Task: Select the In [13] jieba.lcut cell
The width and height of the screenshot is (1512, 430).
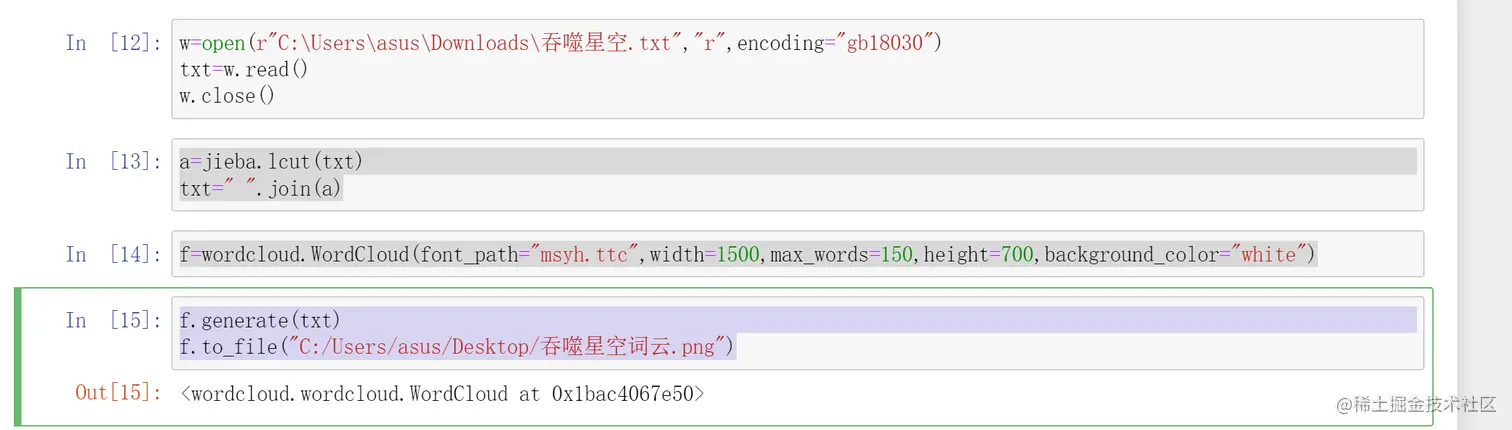Action: (x=797, y=175)
